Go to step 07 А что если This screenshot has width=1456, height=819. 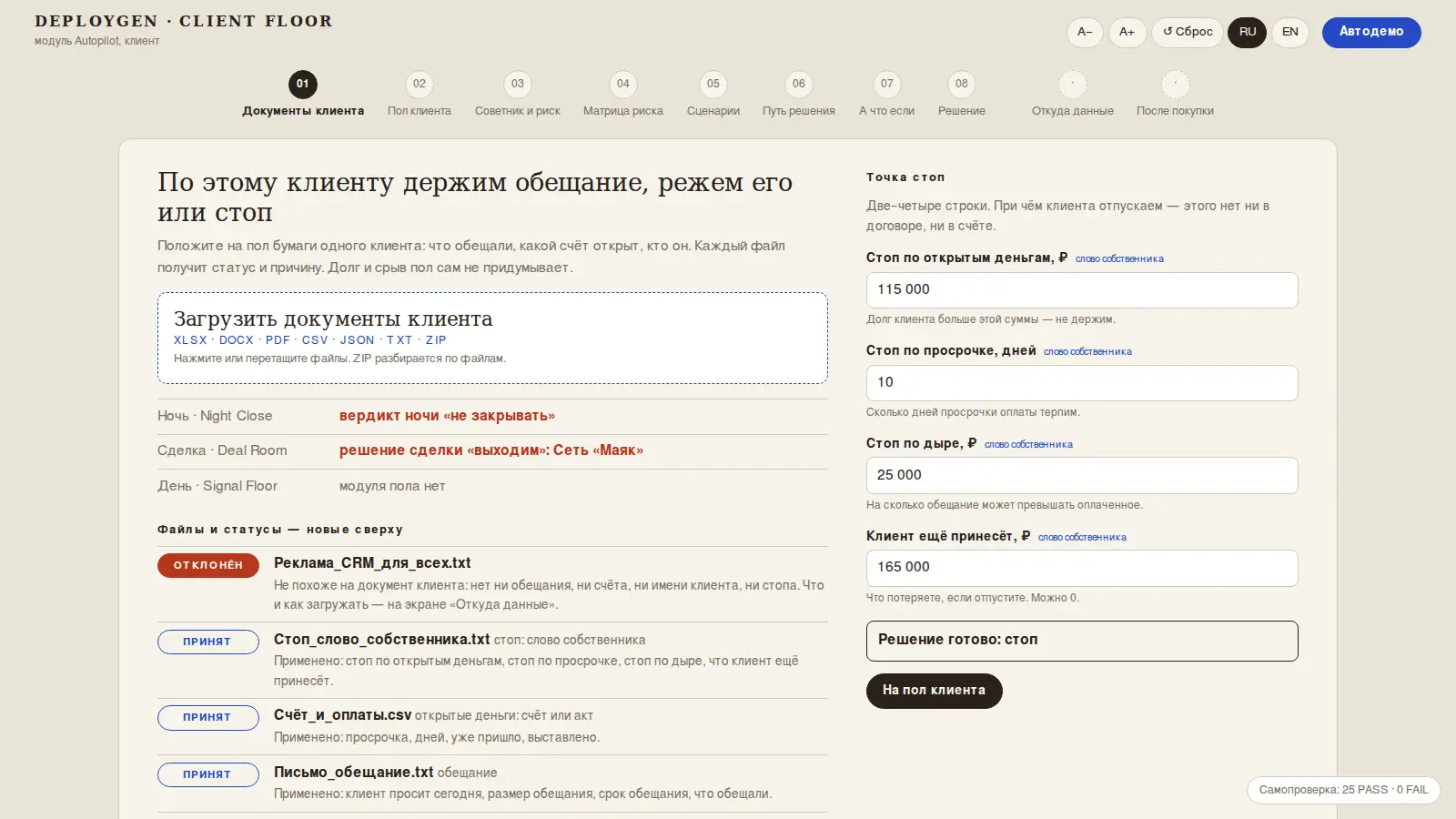887,95
